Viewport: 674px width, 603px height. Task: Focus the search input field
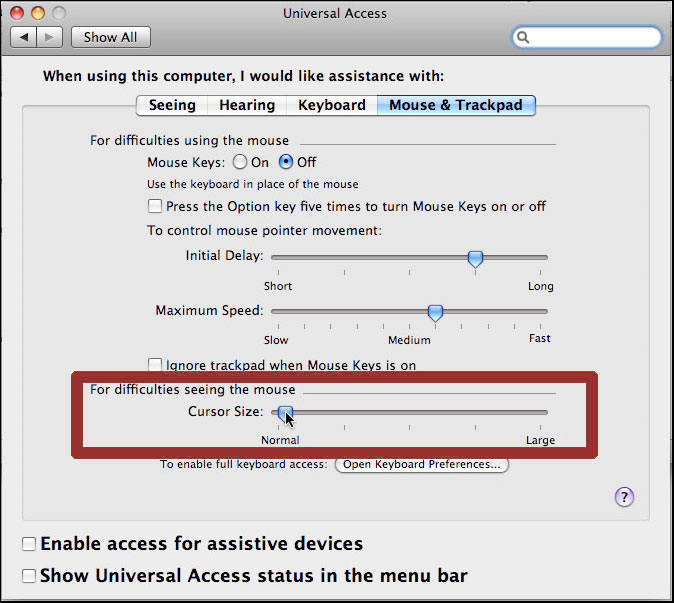click(x=587, y=37)
